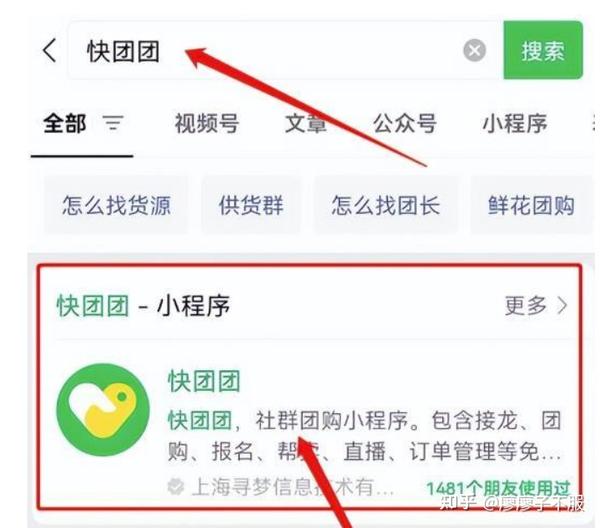Expand 更多 mini program results
The height and width of the screenshot is (528, 600).
click(x=525, y=306)
